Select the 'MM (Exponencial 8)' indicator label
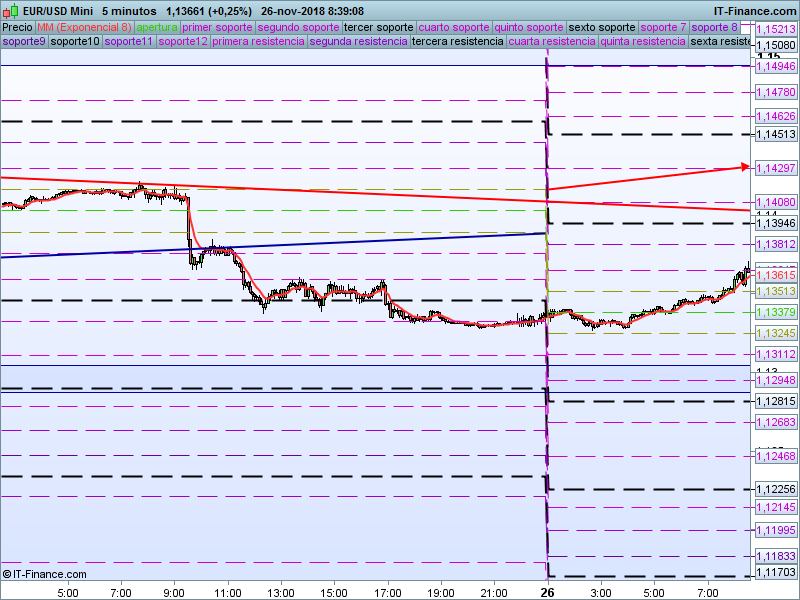 pos(84,27)
